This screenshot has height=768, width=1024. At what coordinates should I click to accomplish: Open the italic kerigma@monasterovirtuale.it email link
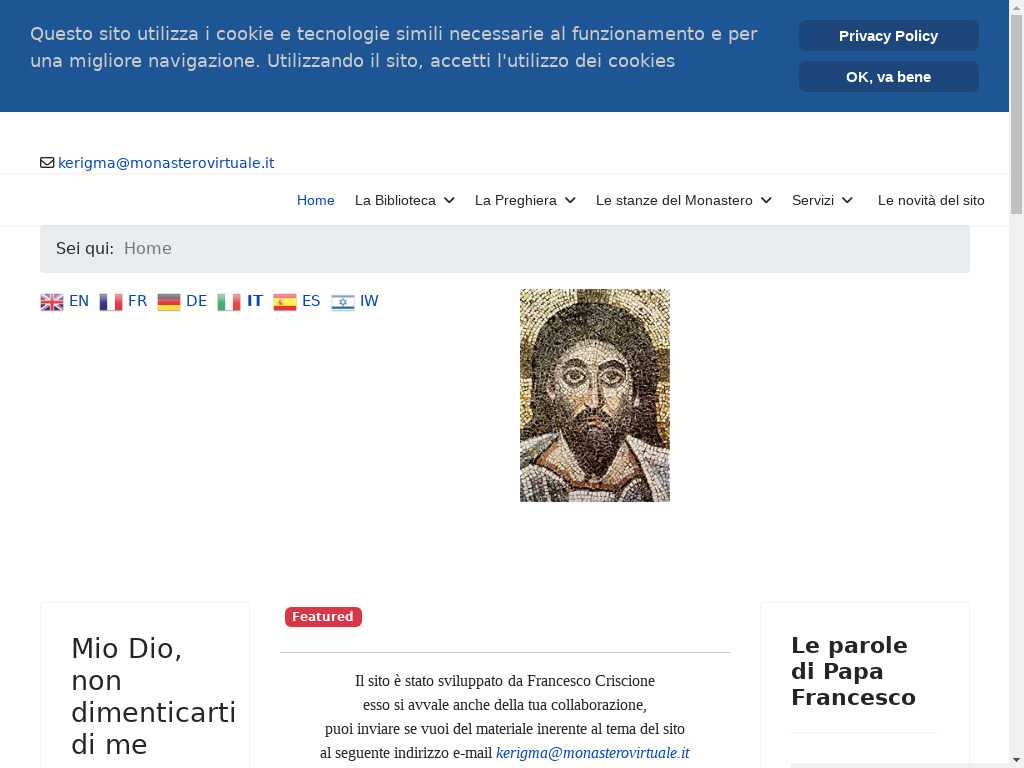click(x=592, y=753)
